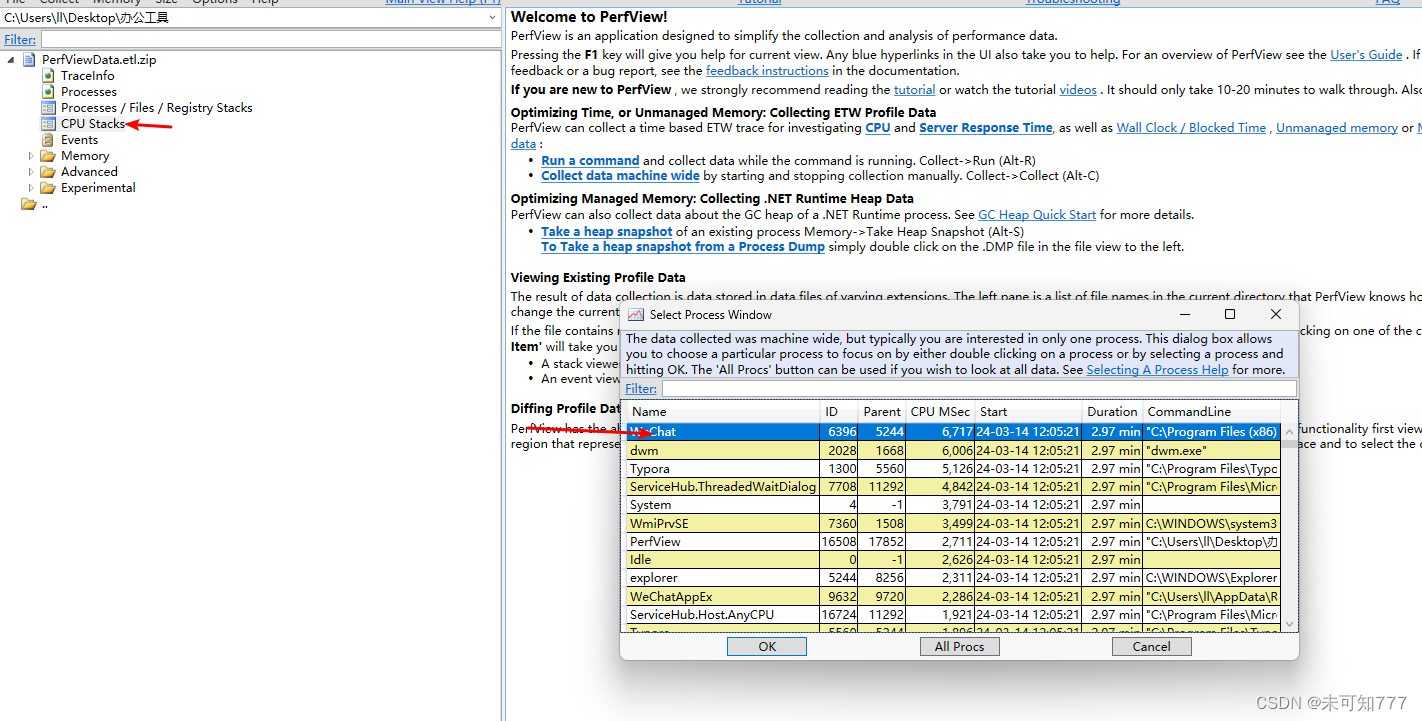Expand the Experimental folder node

(31, 188)
